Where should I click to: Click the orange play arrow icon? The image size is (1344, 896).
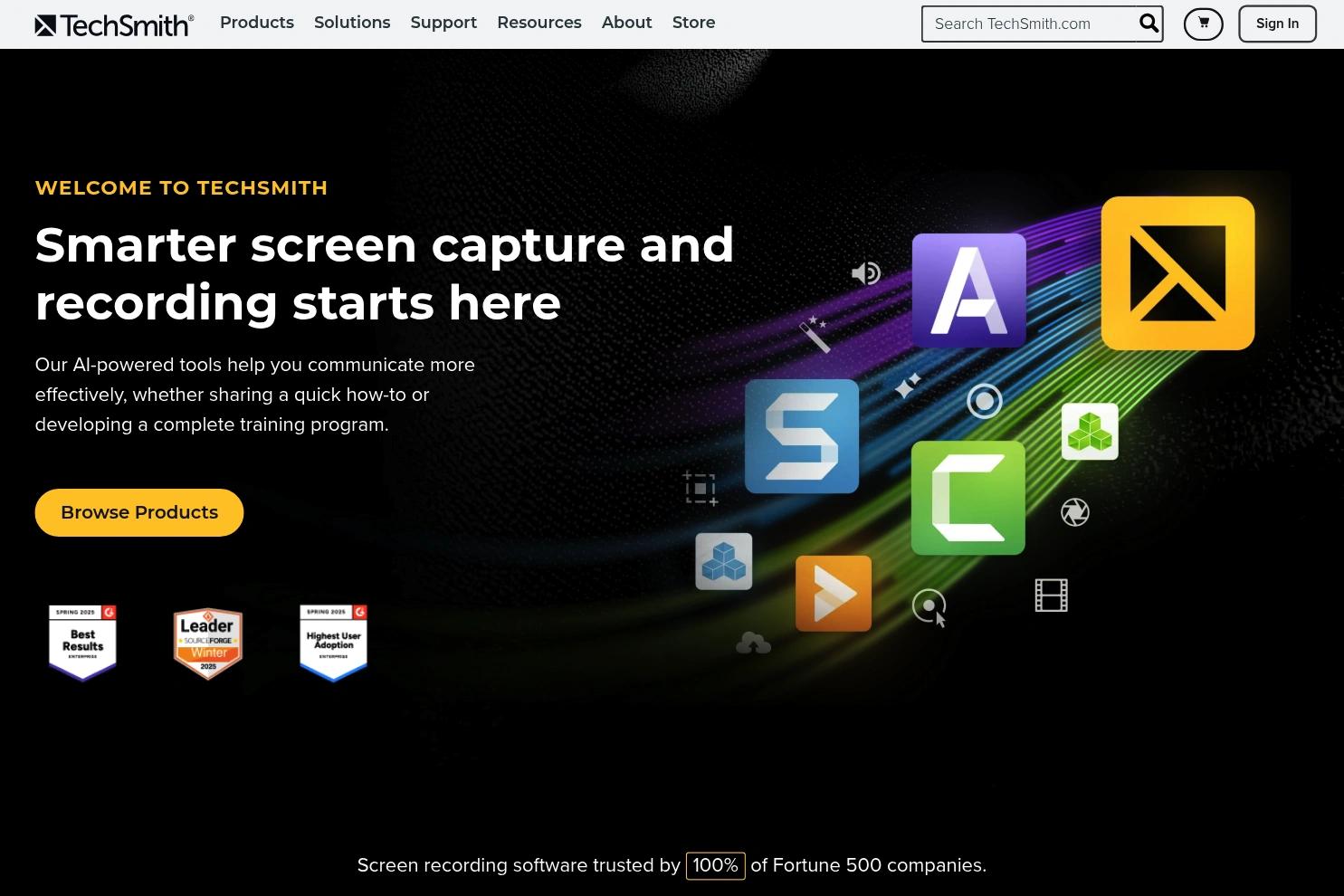(x=834, y=594)
